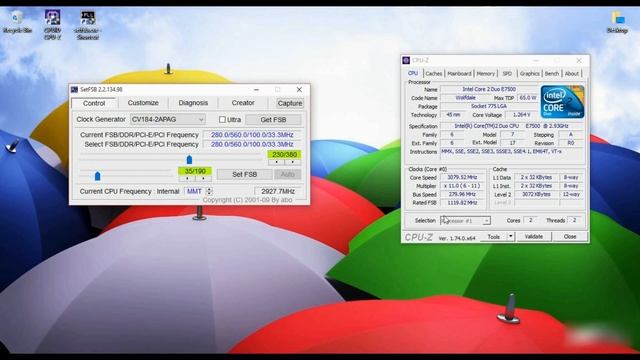The height and width of the screenshot is (360, 640).
Task: Open the About tab in CPU-Z
Action: coord(571,73)
